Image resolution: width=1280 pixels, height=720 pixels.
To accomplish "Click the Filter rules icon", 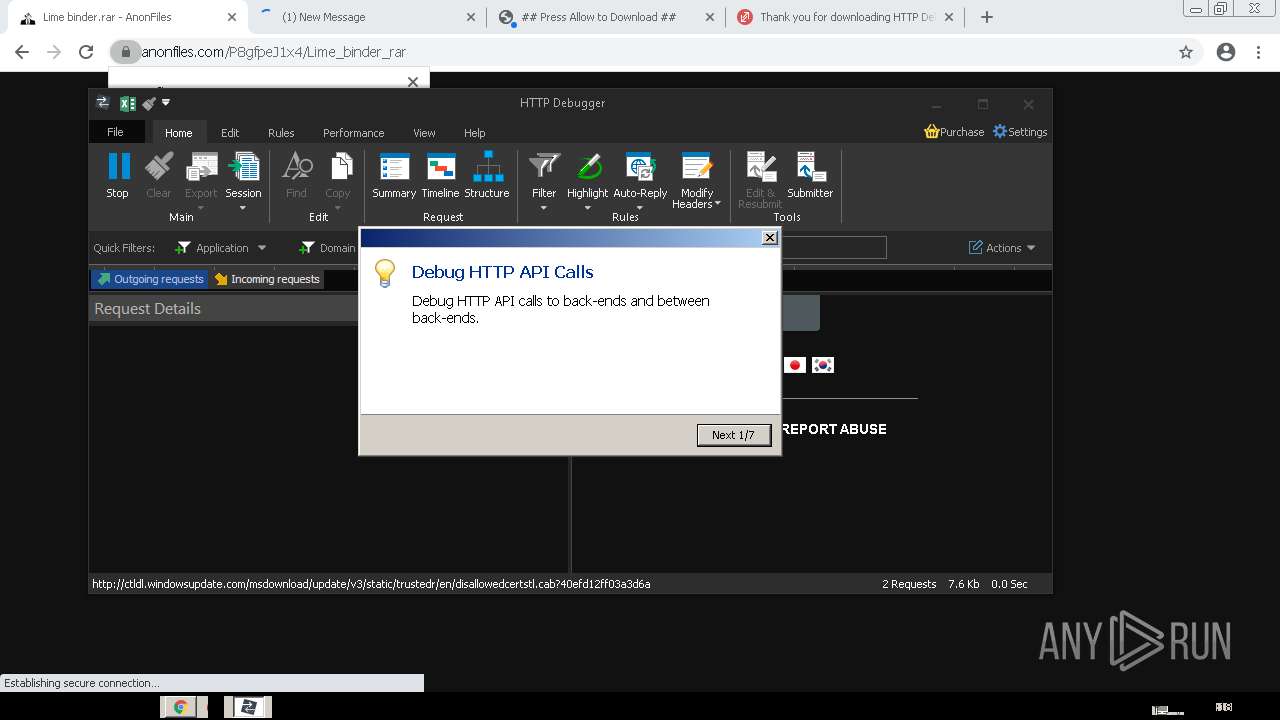I will pos(544,166).
